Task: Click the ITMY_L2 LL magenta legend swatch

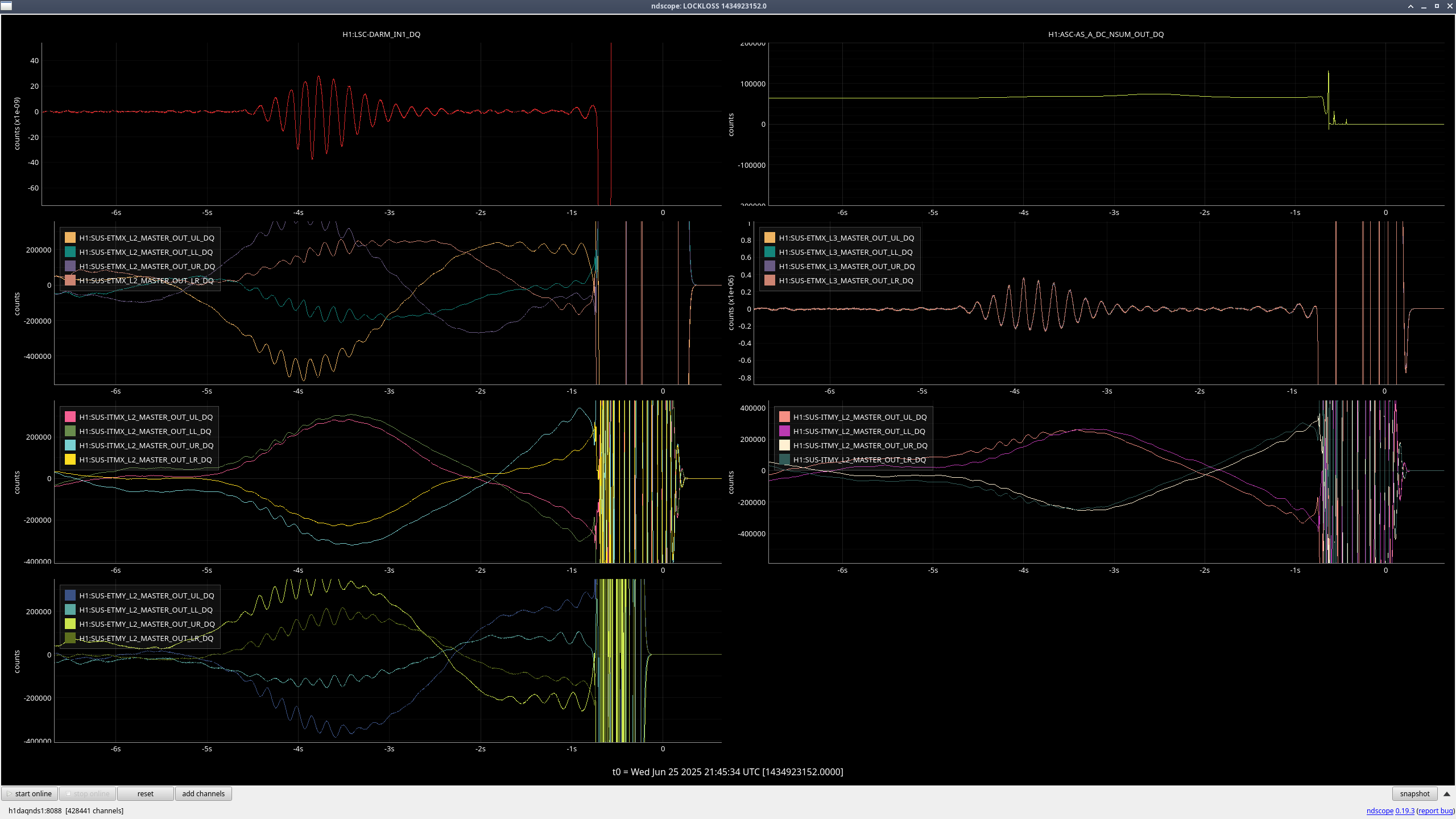Action: click(x=784, y=431)
